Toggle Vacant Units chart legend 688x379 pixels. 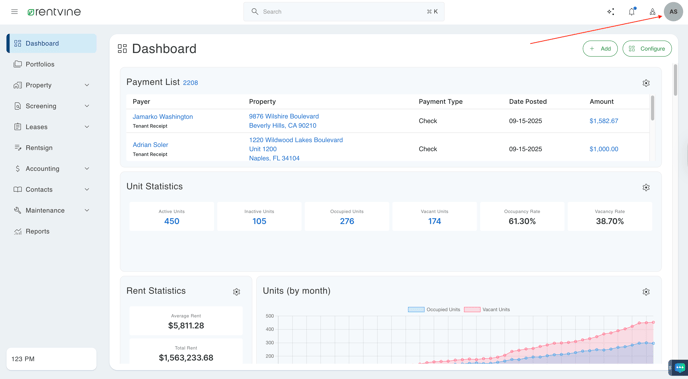(x=487, y=309)
